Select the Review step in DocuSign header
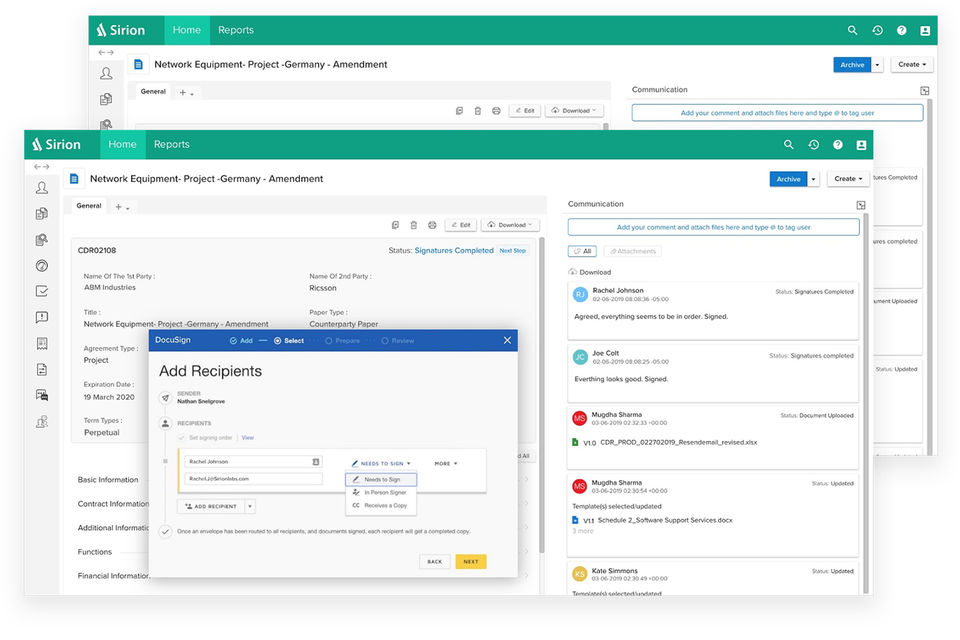 point(398,341)
